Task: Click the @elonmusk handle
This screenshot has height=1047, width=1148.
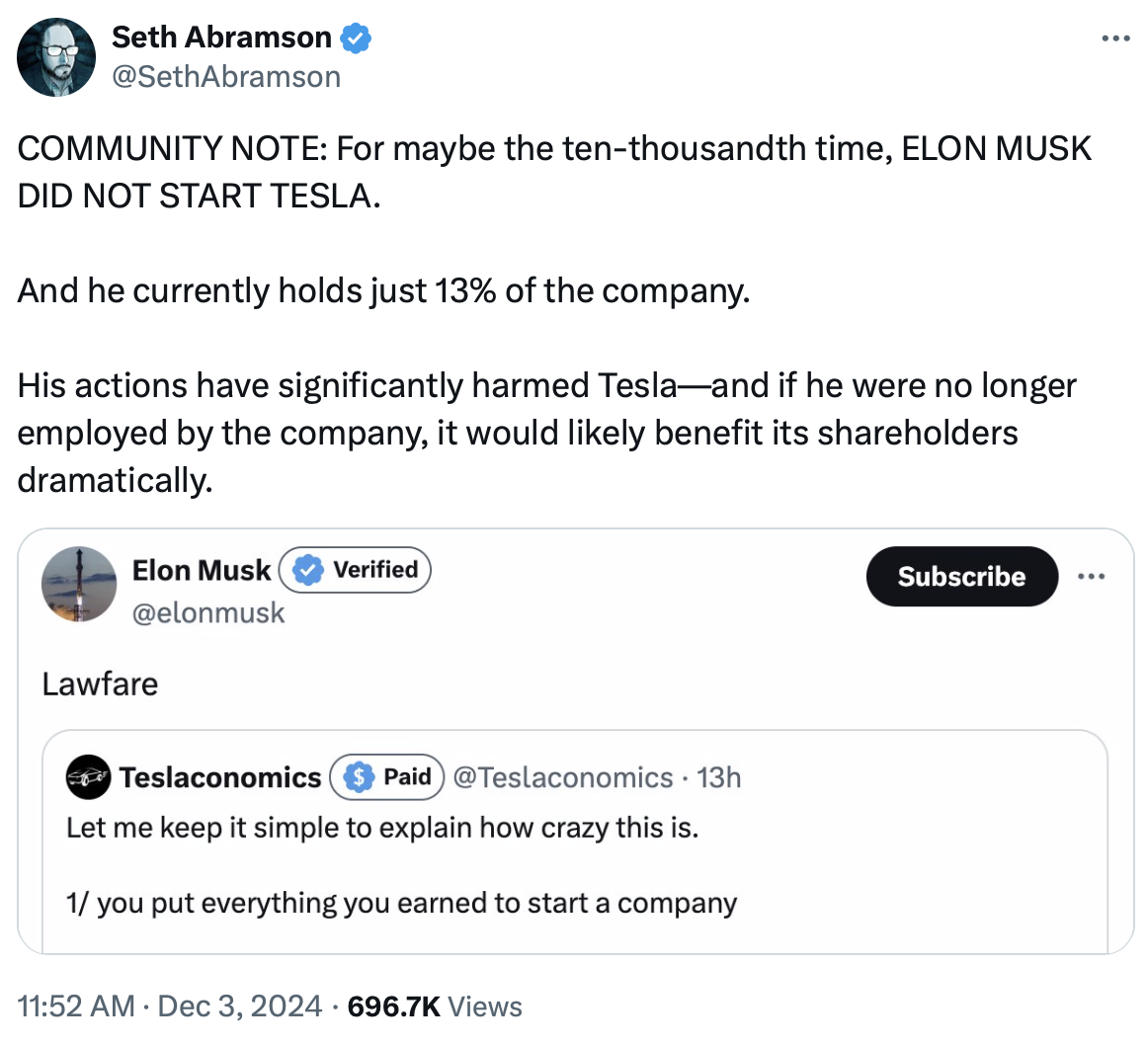Action: pyautogui.click(x=208, y=613)
